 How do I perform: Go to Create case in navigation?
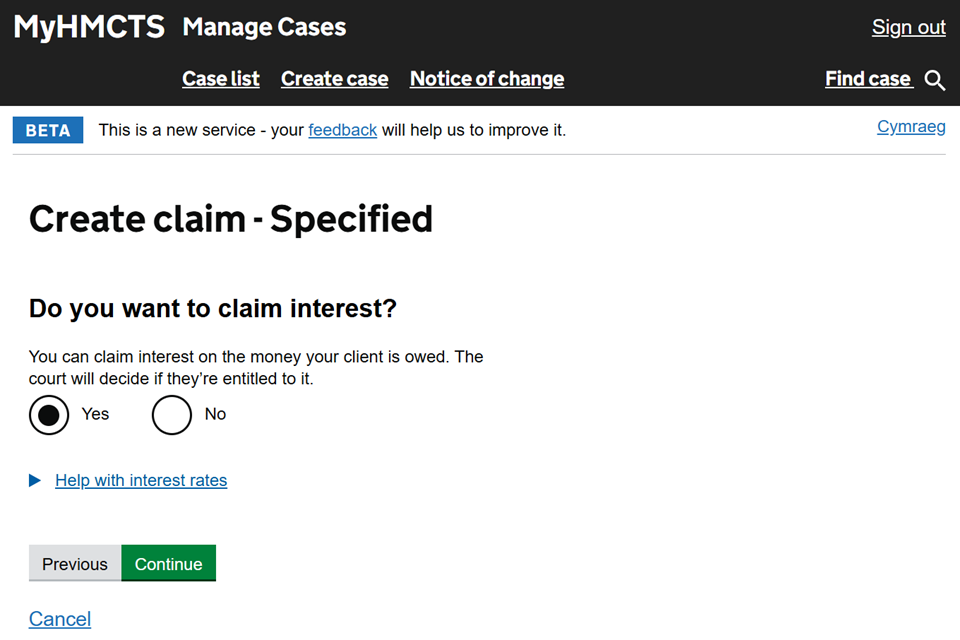click(334, 79)
